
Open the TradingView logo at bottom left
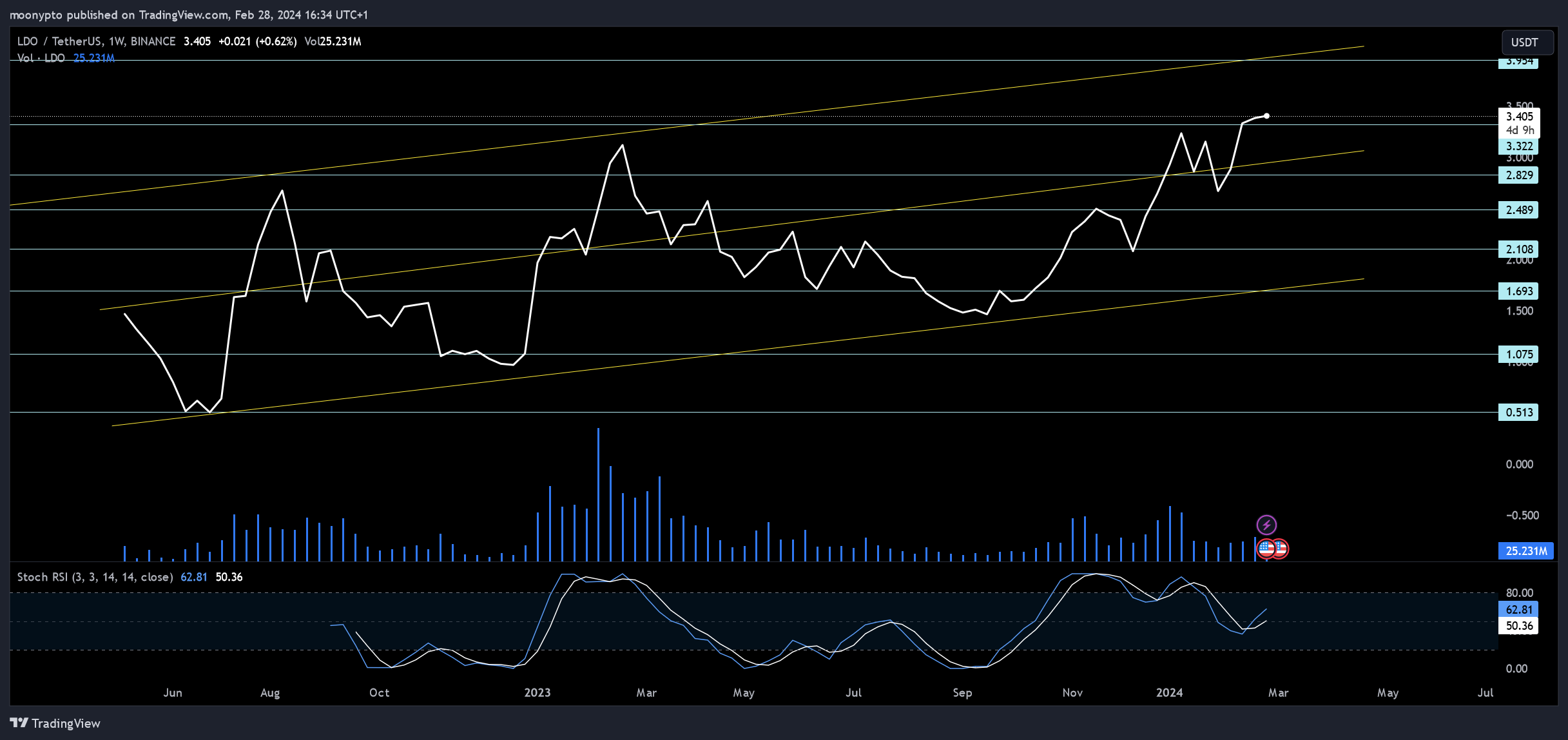[55, 723]
